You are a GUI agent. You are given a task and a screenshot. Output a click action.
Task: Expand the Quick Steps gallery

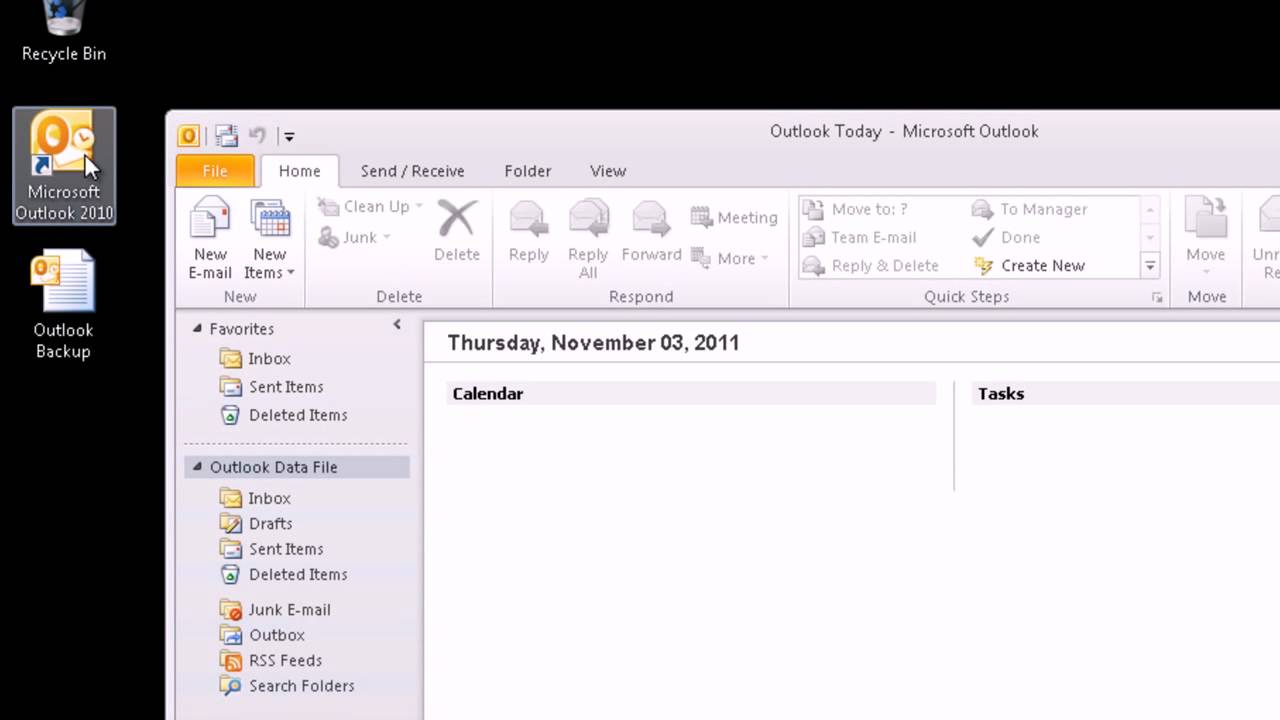(1150, 266)
